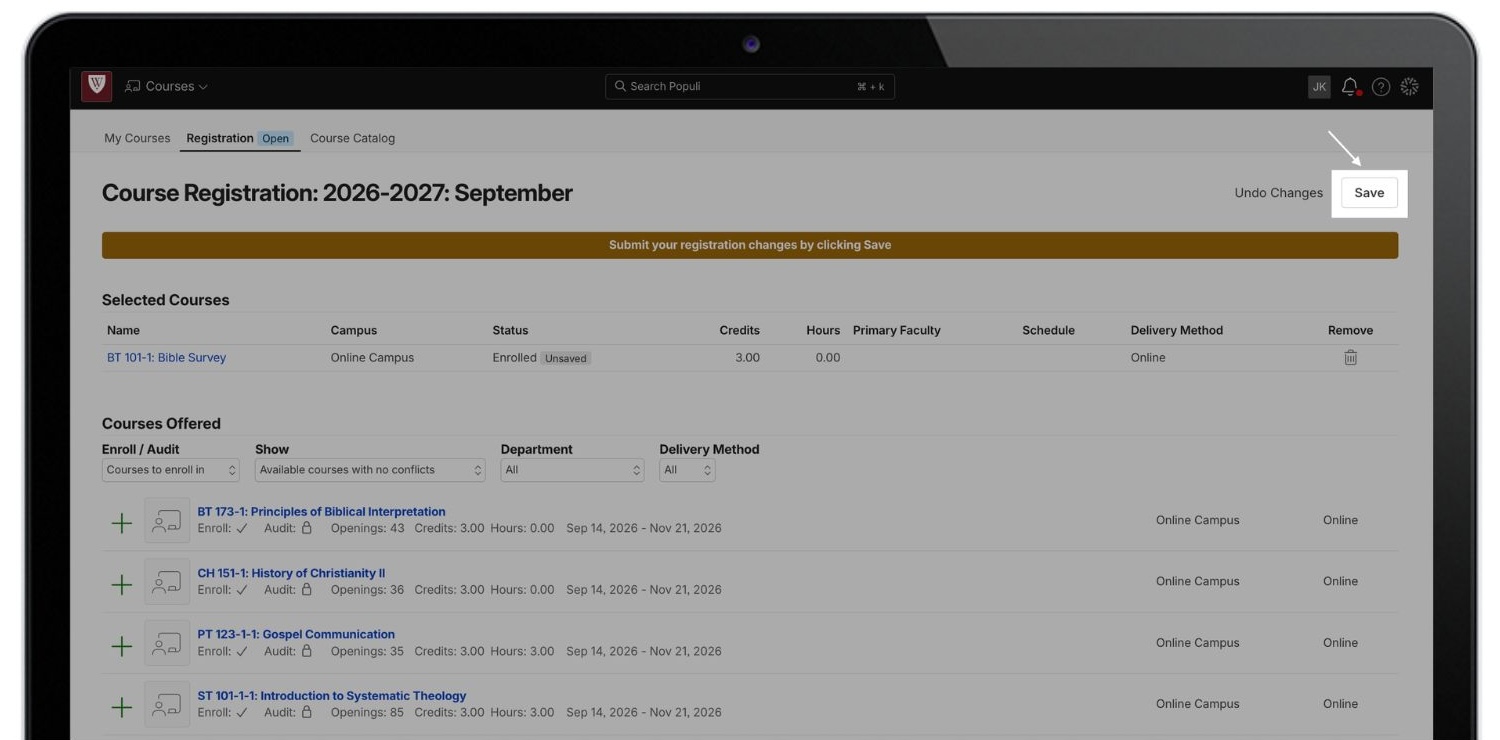Open the BT 101-1: Bible Survey link
Screen dimensions: 1500x740
click(166, 358)
